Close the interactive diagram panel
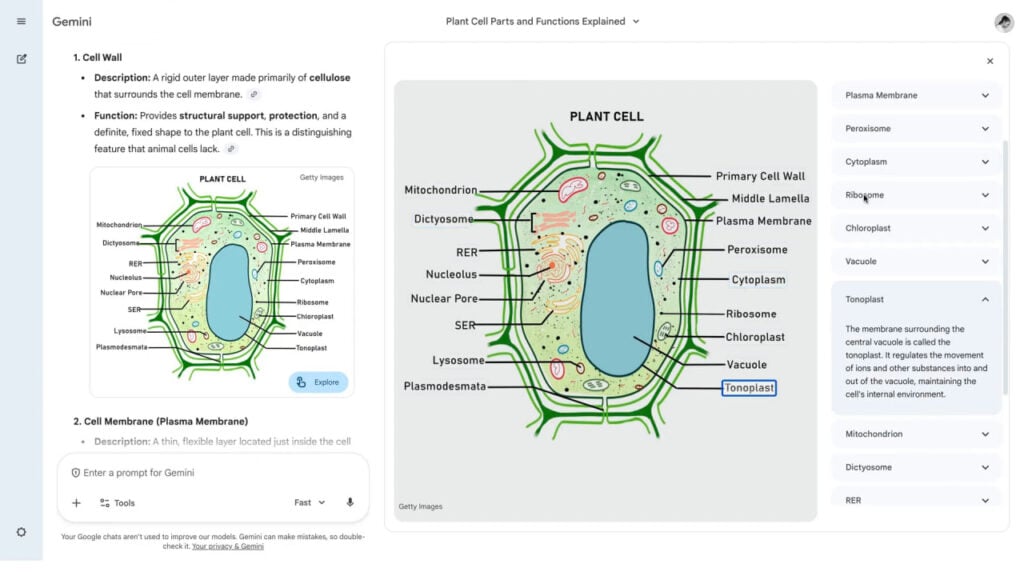This screenshot has height=576, width=1024. tap(990, 61)
